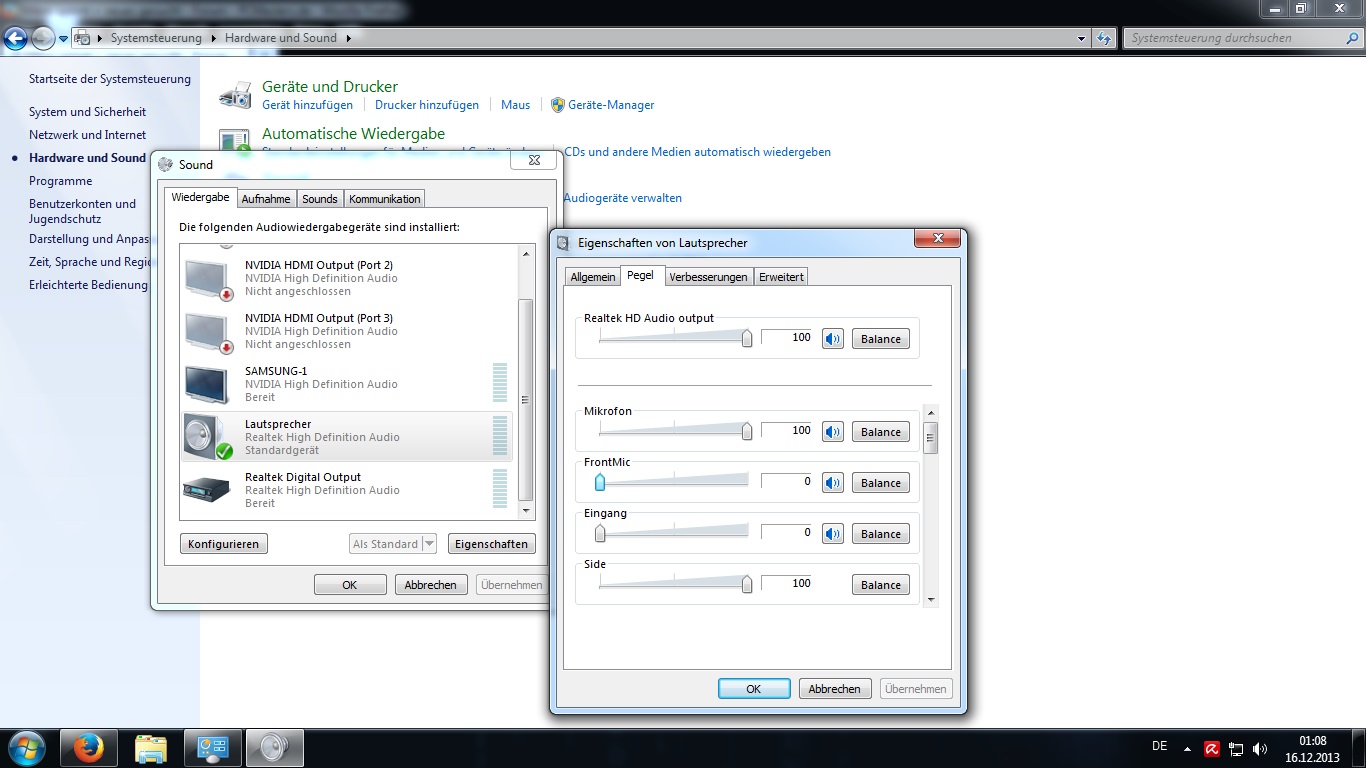Click the Windows Start button

(26, 748)
